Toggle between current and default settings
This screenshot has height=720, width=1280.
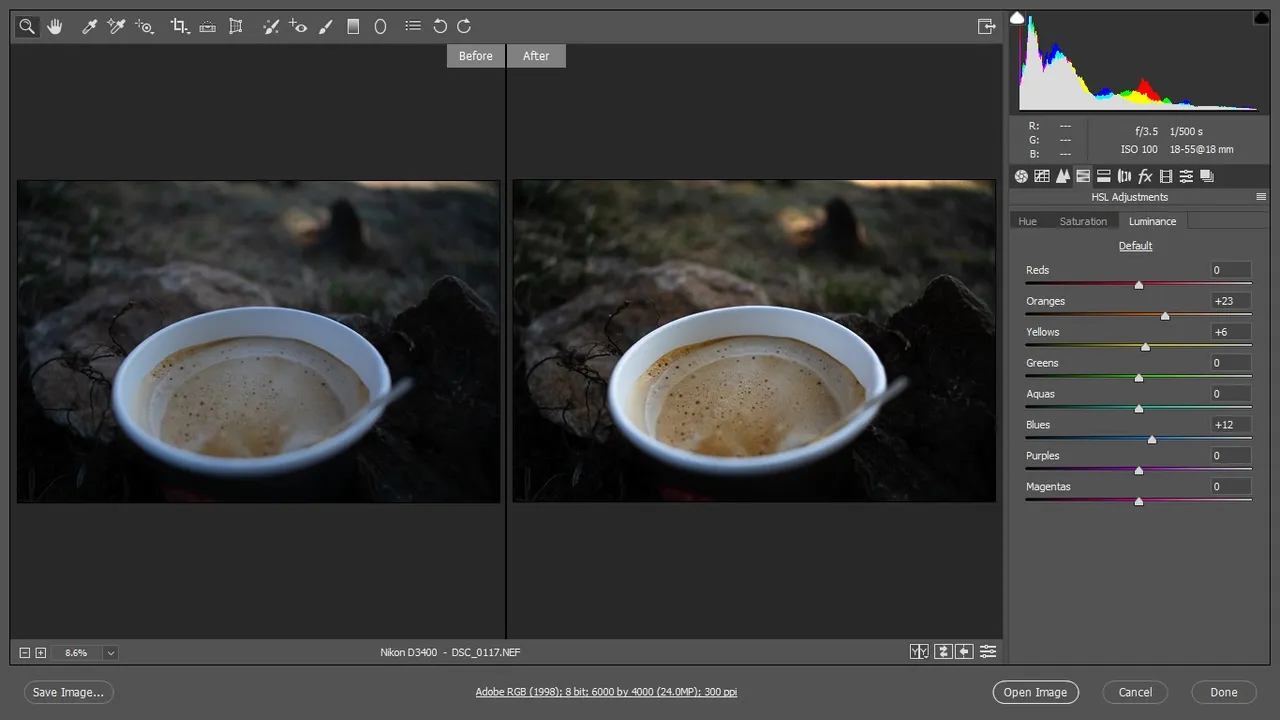tap(988, 652)
